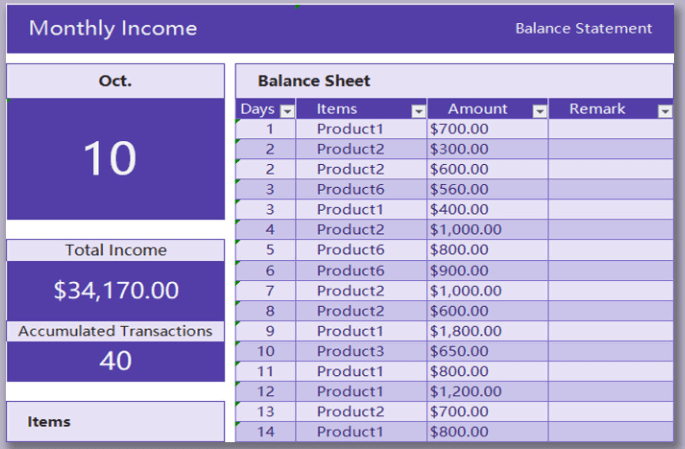Click the Balance Statement link in header
The width and height of the screenshot is (685, 449).
click(x=583, y=29)
